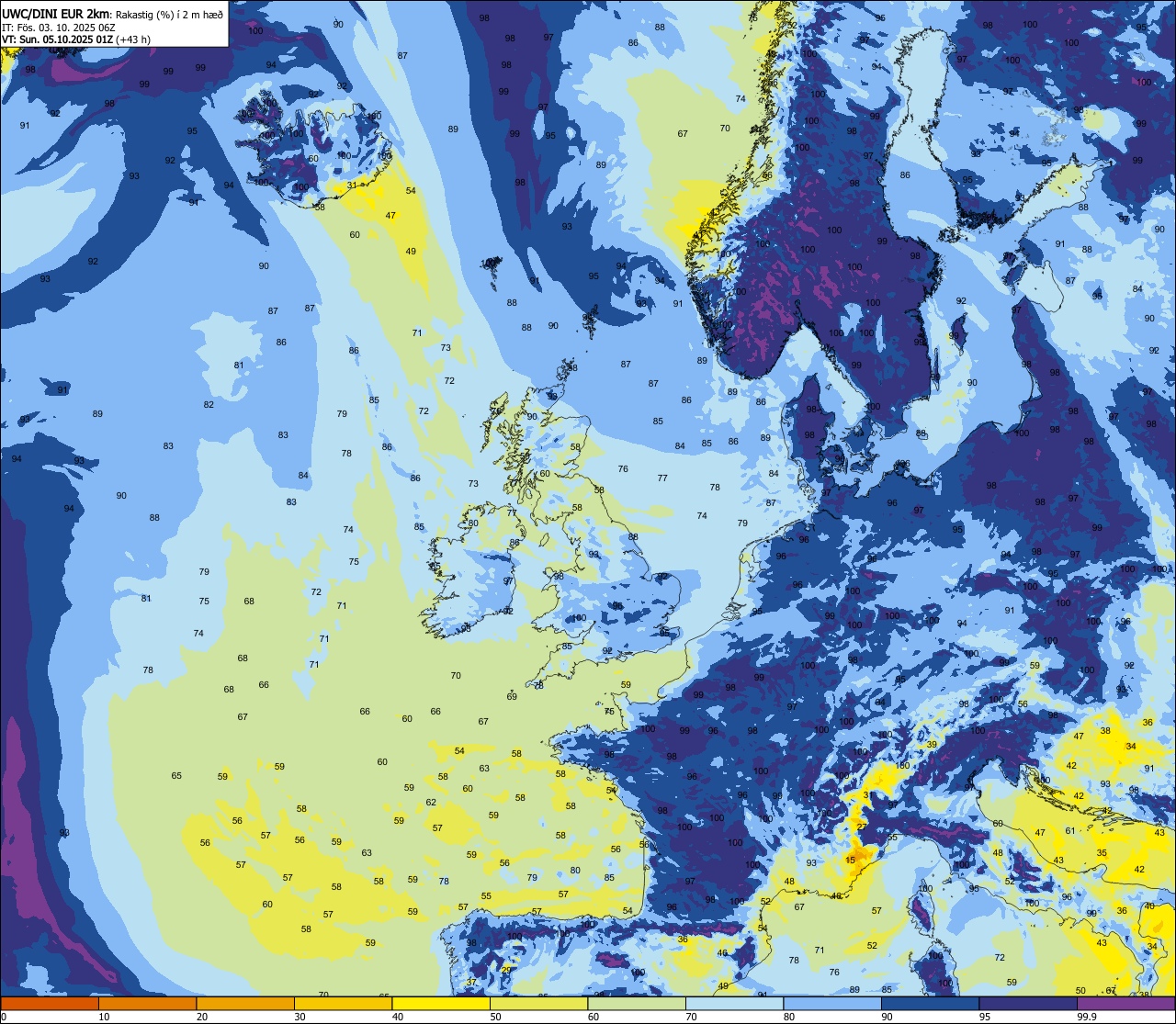Viewport: 1176px width, 1024px height.
Task: Click the '90' legend scale label
Action: click(x=887, y=1017)
